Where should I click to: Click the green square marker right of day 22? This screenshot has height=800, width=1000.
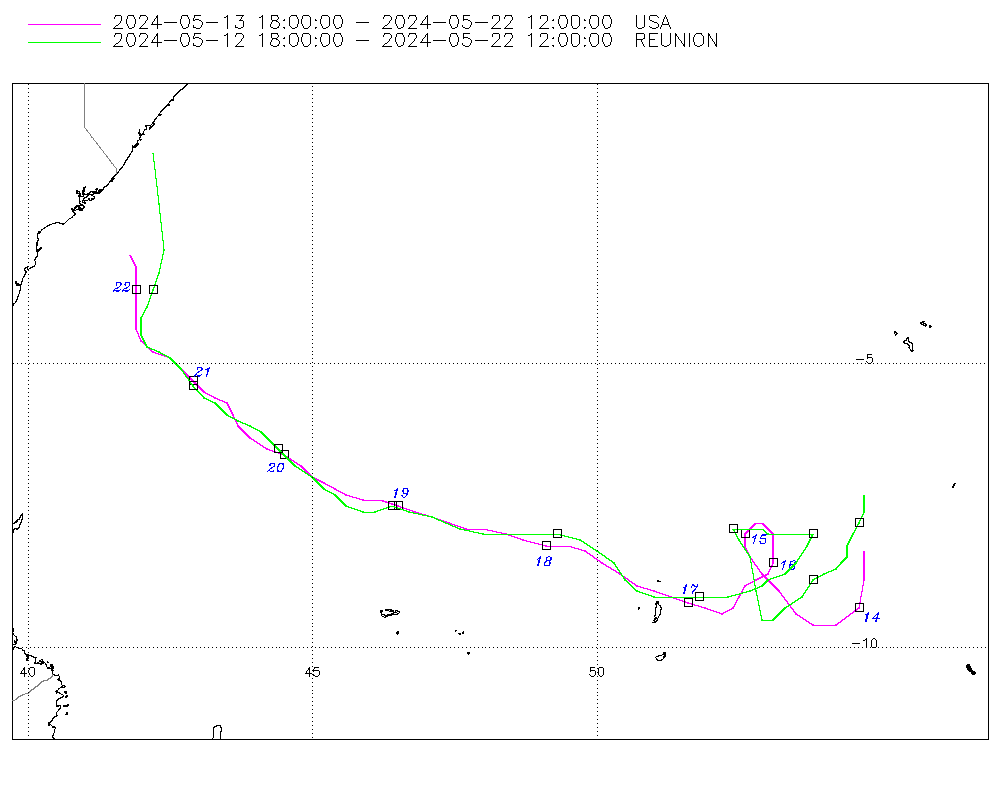coord(153,289)
